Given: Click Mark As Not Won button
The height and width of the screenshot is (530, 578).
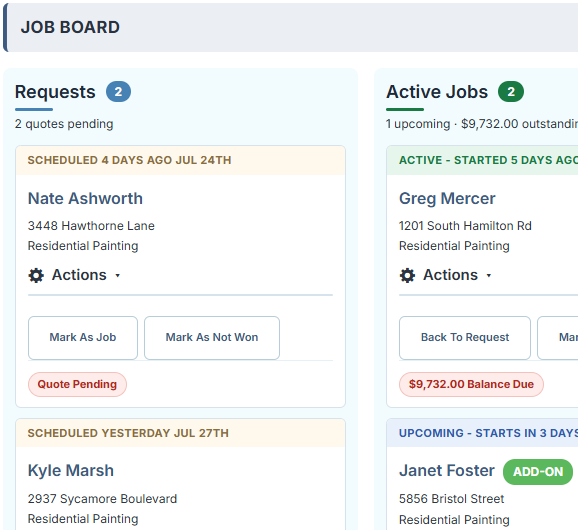Looking at the screenshot, I should point(212,338).
